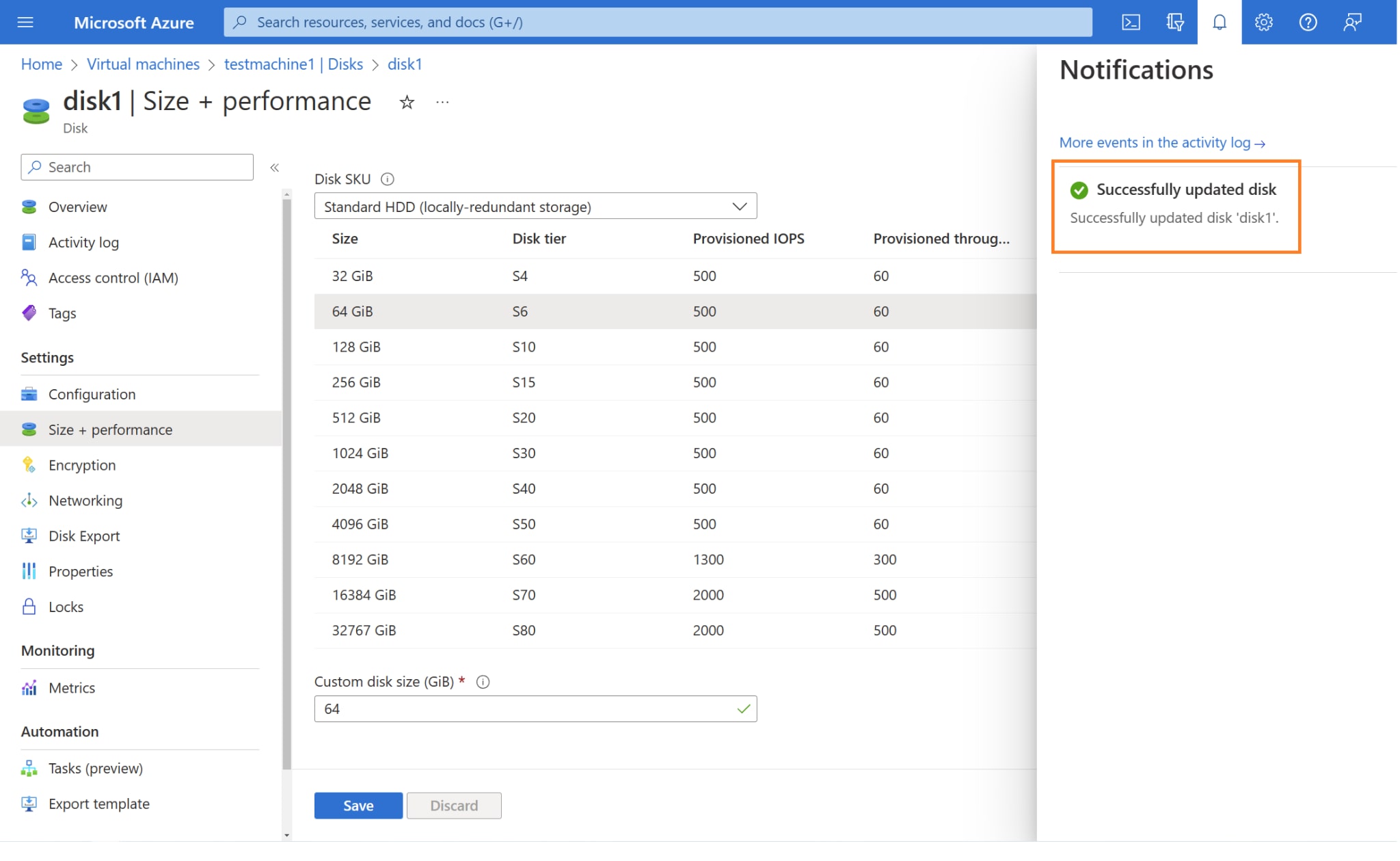Image resolution: width=1400 pixels, height=861 pixels.
Task: Click the Feedback icon in header
Action: (x=1352, y=23)
